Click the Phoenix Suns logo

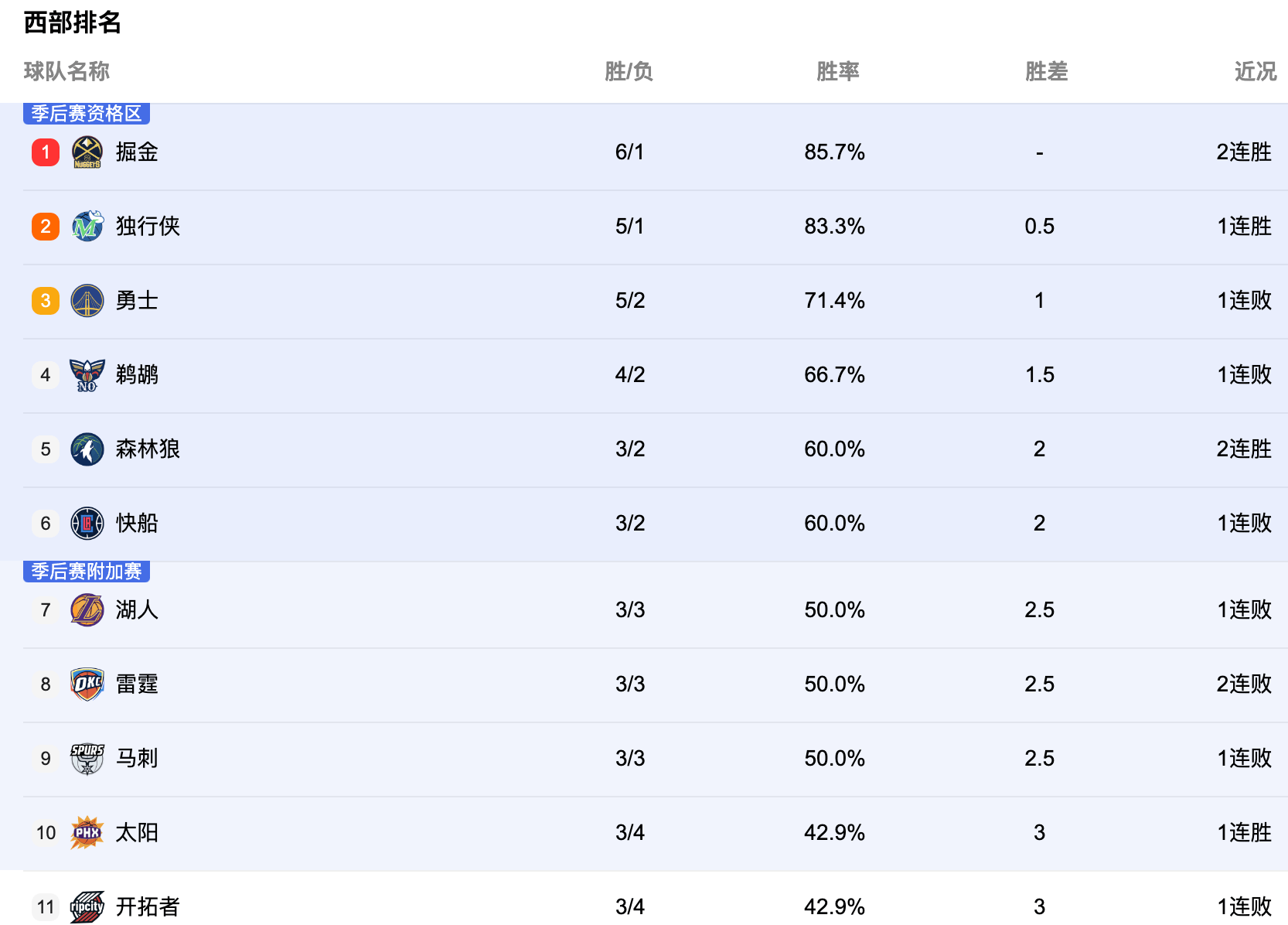coord(87,833)
